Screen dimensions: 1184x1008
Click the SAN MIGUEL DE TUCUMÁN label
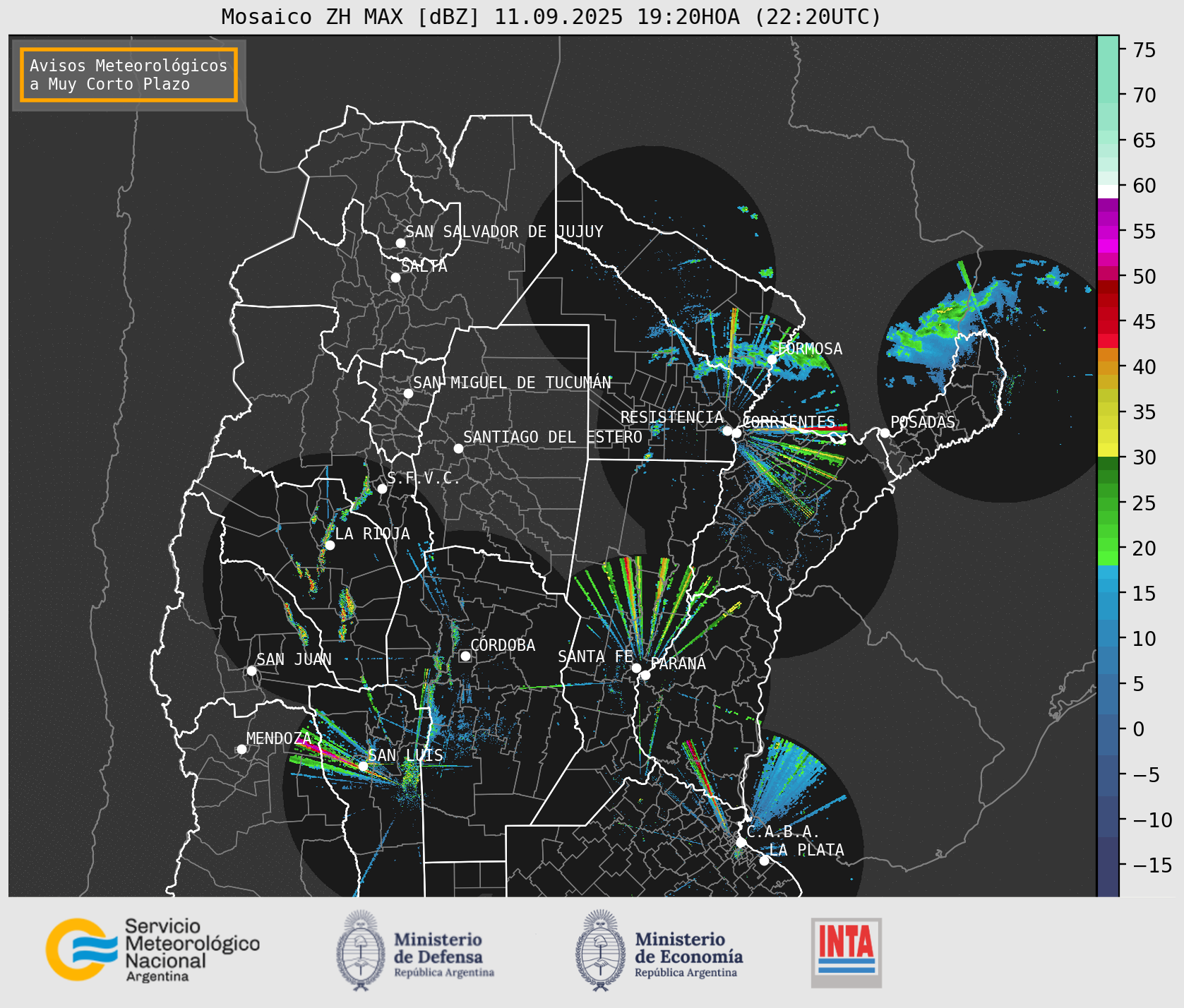pyautogui.click(x=513, y=382)
